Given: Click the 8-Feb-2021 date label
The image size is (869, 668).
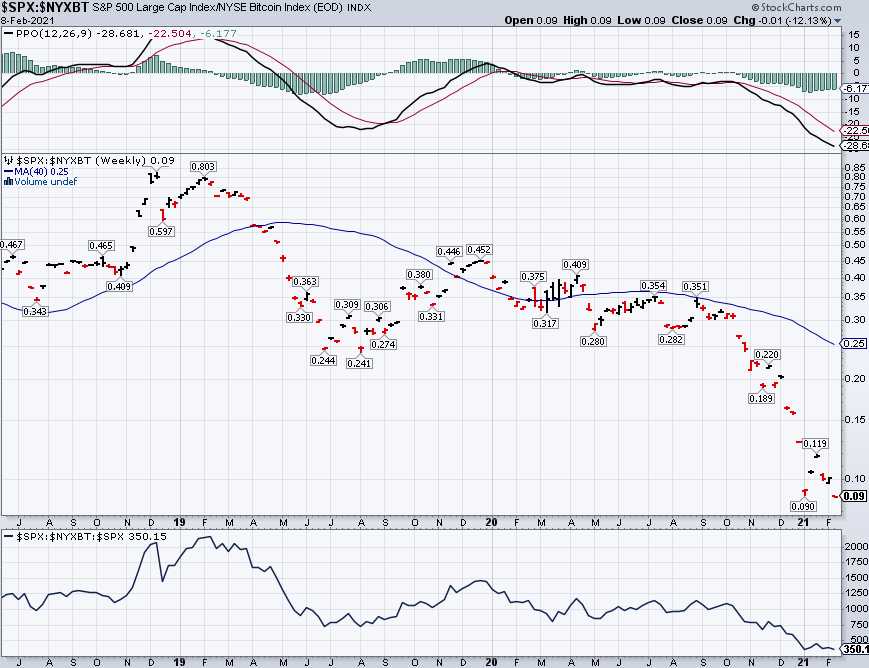Looking at the screenshot, I should (x=27, y=20).
